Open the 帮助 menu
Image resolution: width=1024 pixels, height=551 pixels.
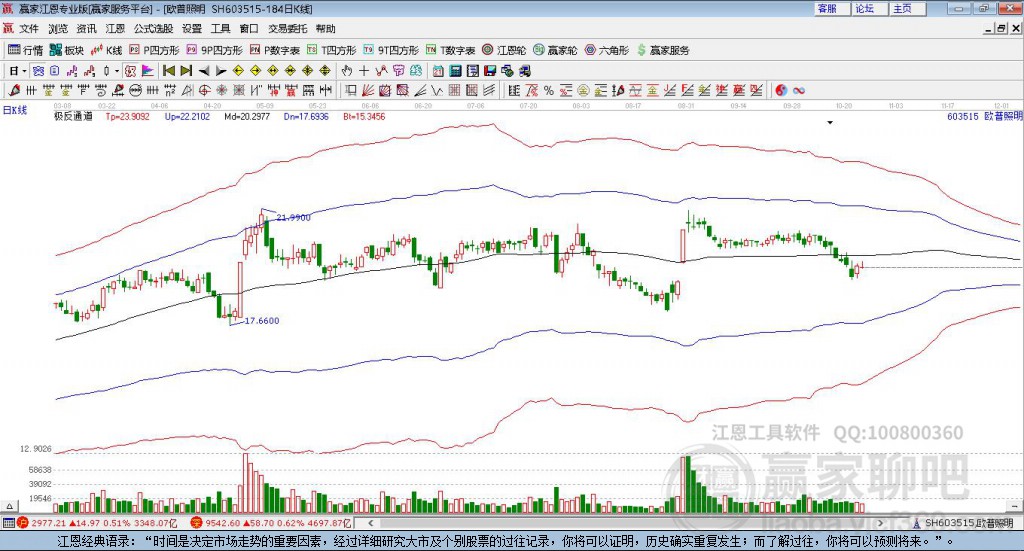coord(325,29)
